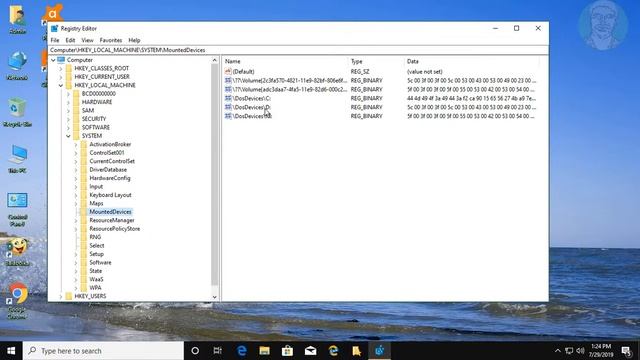Viewport: 640px width, 360px height.
Task: Open the Help menu
Action: coord(134,40)
